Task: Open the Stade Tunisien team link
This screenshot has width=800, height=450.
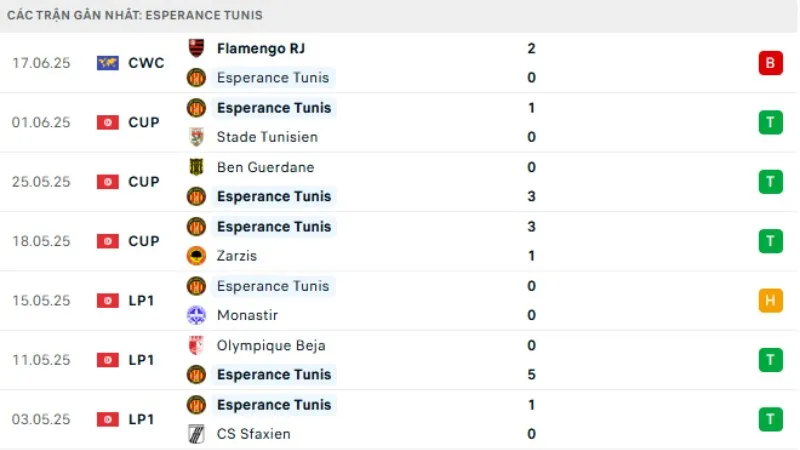Action: pyautogui.click(x=267, y=137)
